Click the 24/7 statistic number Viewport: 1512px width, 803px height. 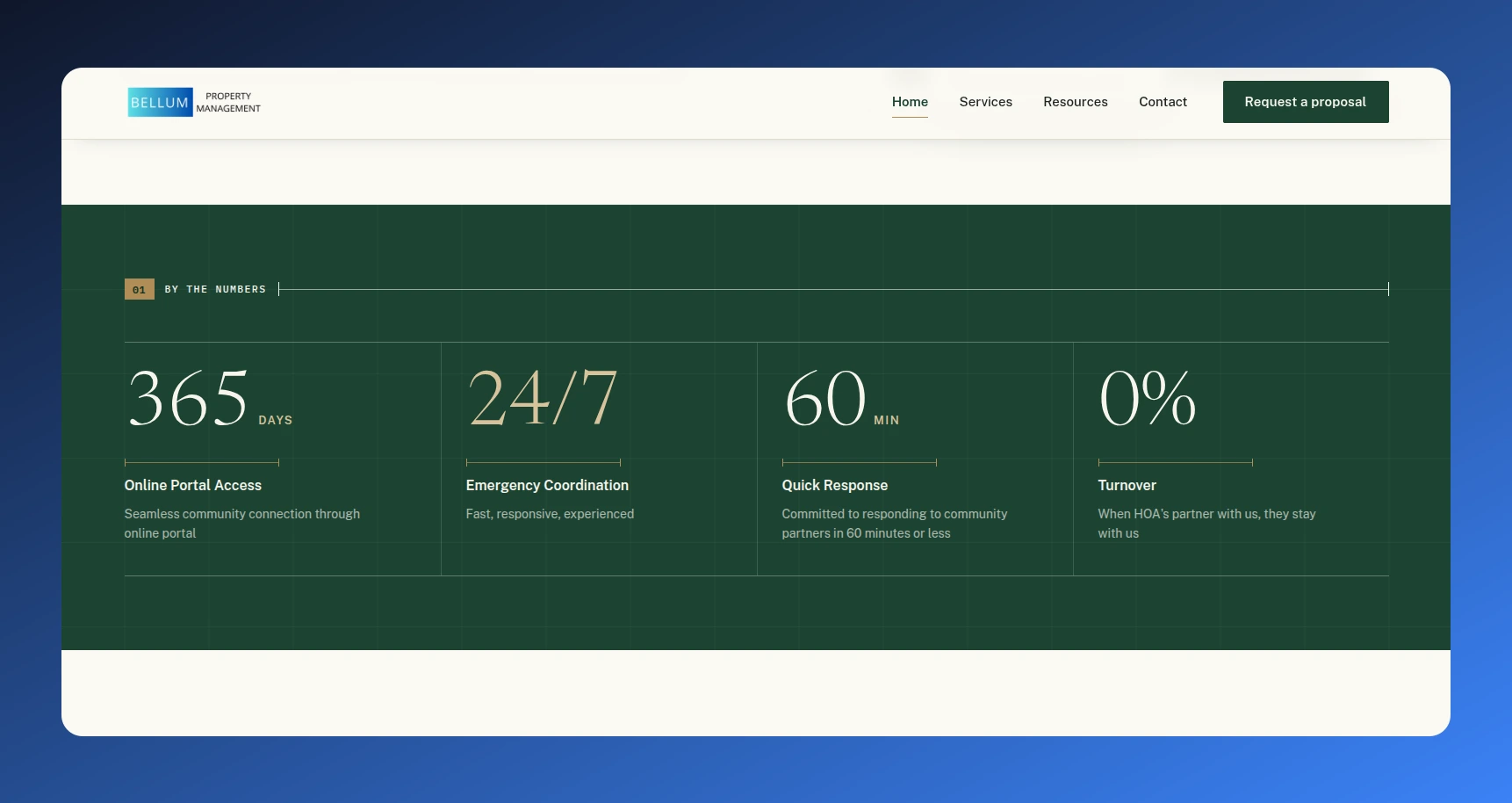coord(544,398)
